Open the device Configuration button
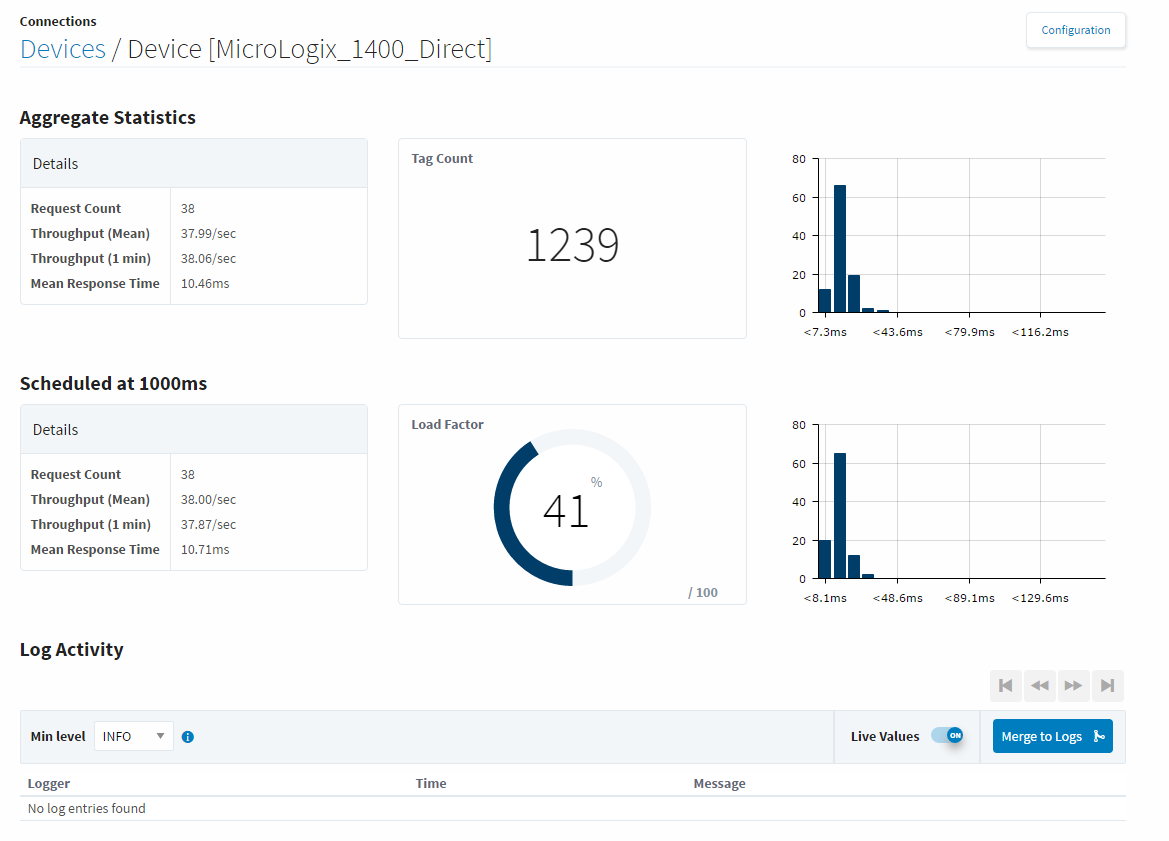This screenshot has width=1169, height=841. point(1075,30)
